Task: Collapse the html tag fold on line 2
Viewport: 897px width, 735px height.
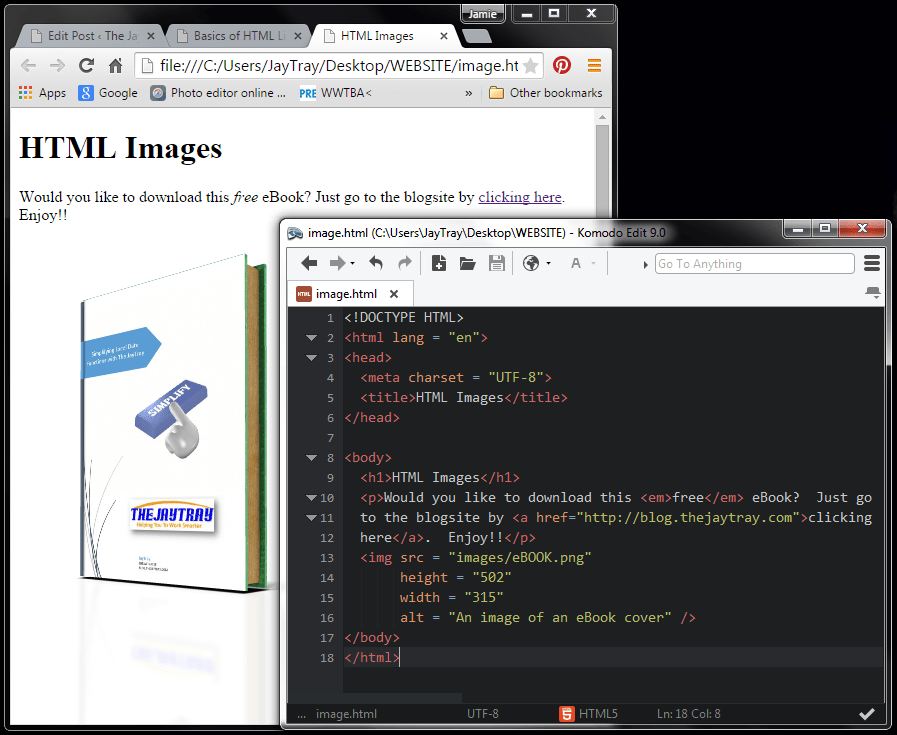Action: 312,338
